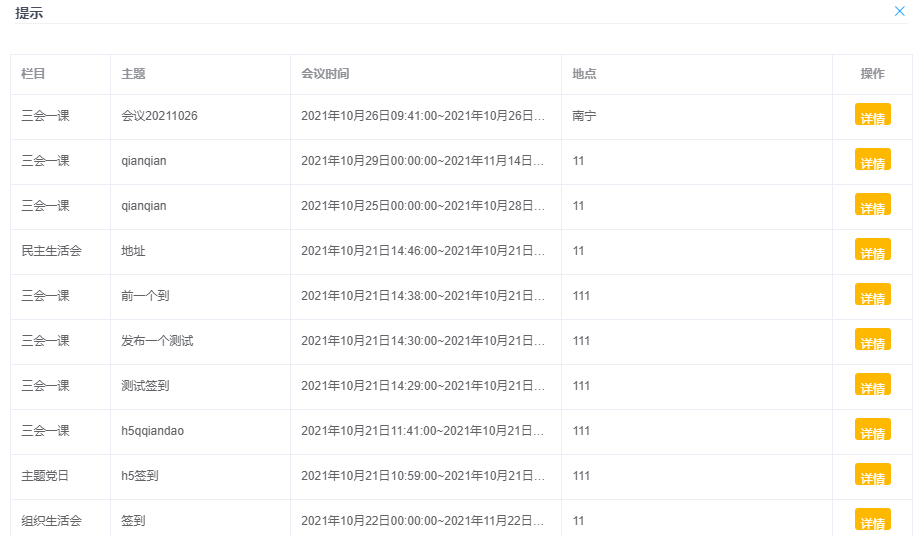Open 详情 for meeting 会议20211026
This screenshot has width=914, height=536.
872,116
